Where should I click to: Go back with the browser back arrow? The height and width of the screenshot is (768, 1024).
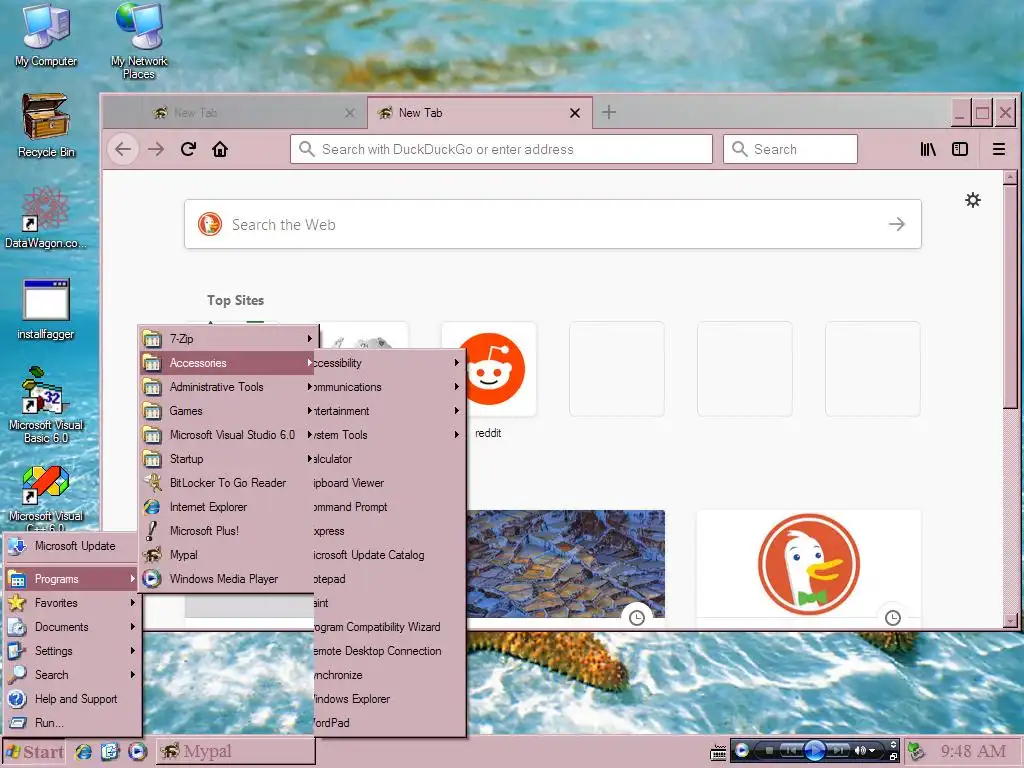123,149
